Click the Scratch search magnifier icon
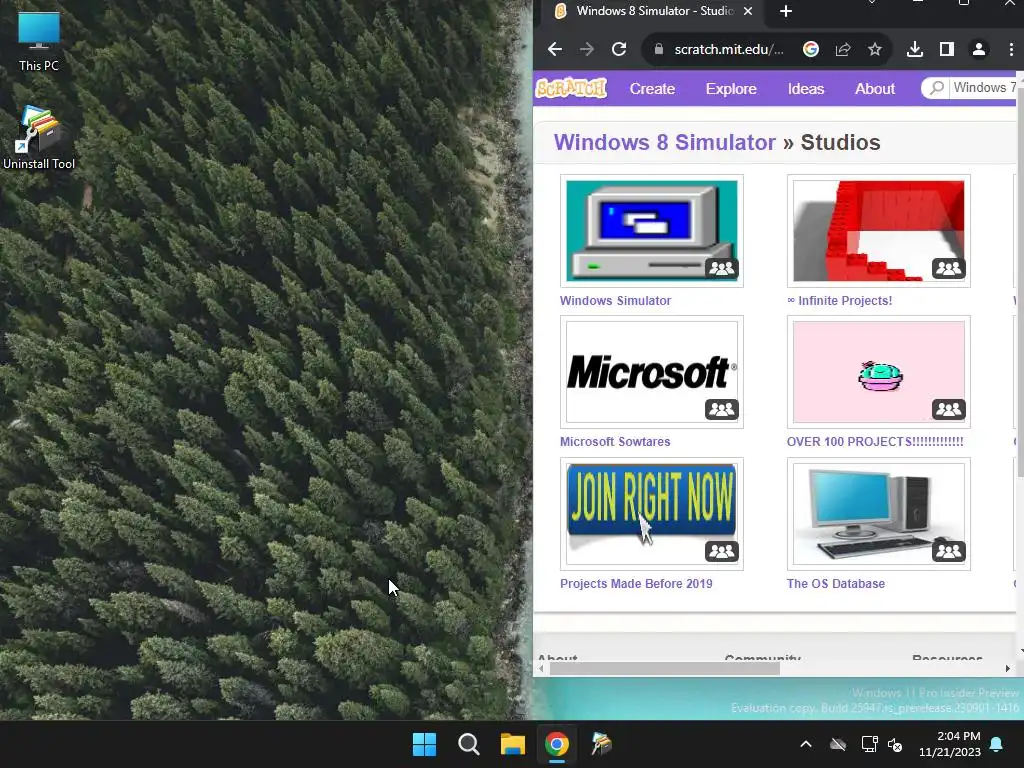The image size is (1024, 768). pyautogui.click(x=936, y=88)
